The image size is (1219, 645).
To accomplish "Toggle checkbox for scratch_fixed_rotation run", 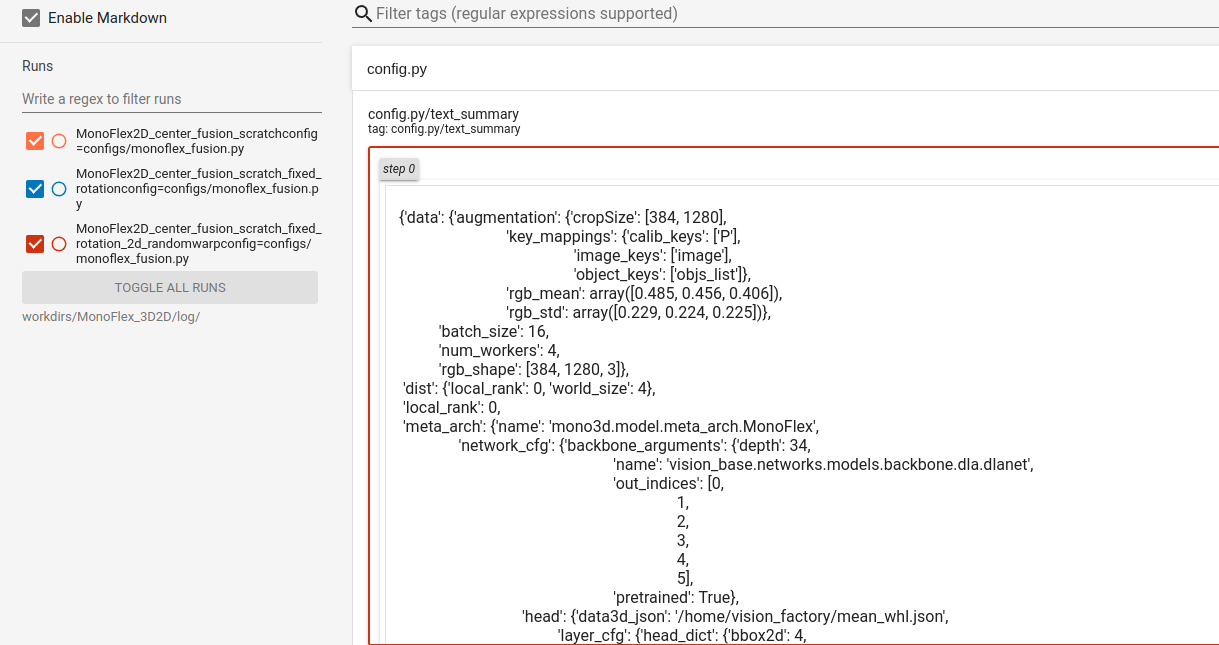I will click(x=35, y=189).
